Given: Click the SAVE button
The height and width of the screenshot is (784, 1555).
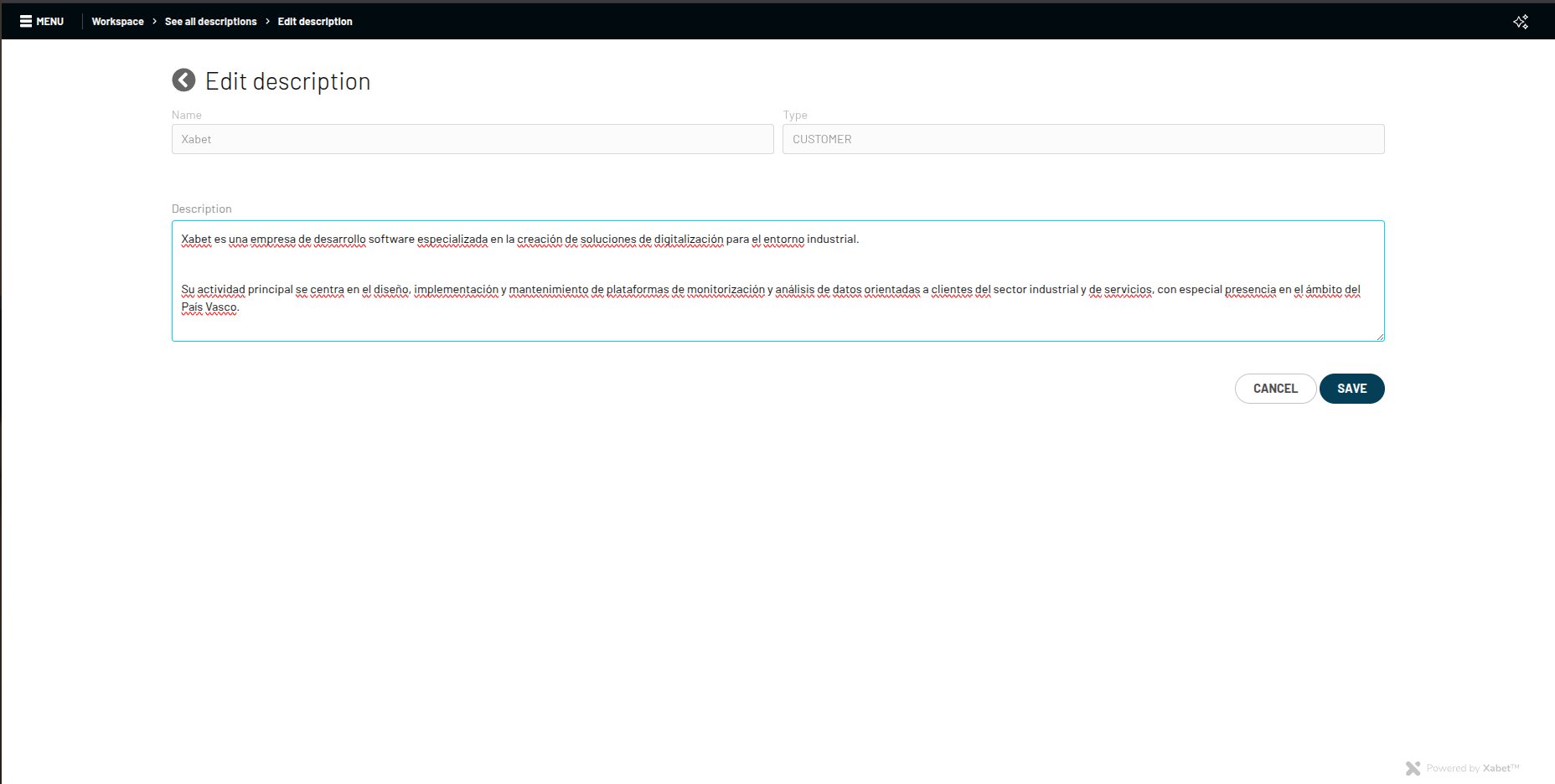Looking at the screenshot, I should tap(1351, 389).
